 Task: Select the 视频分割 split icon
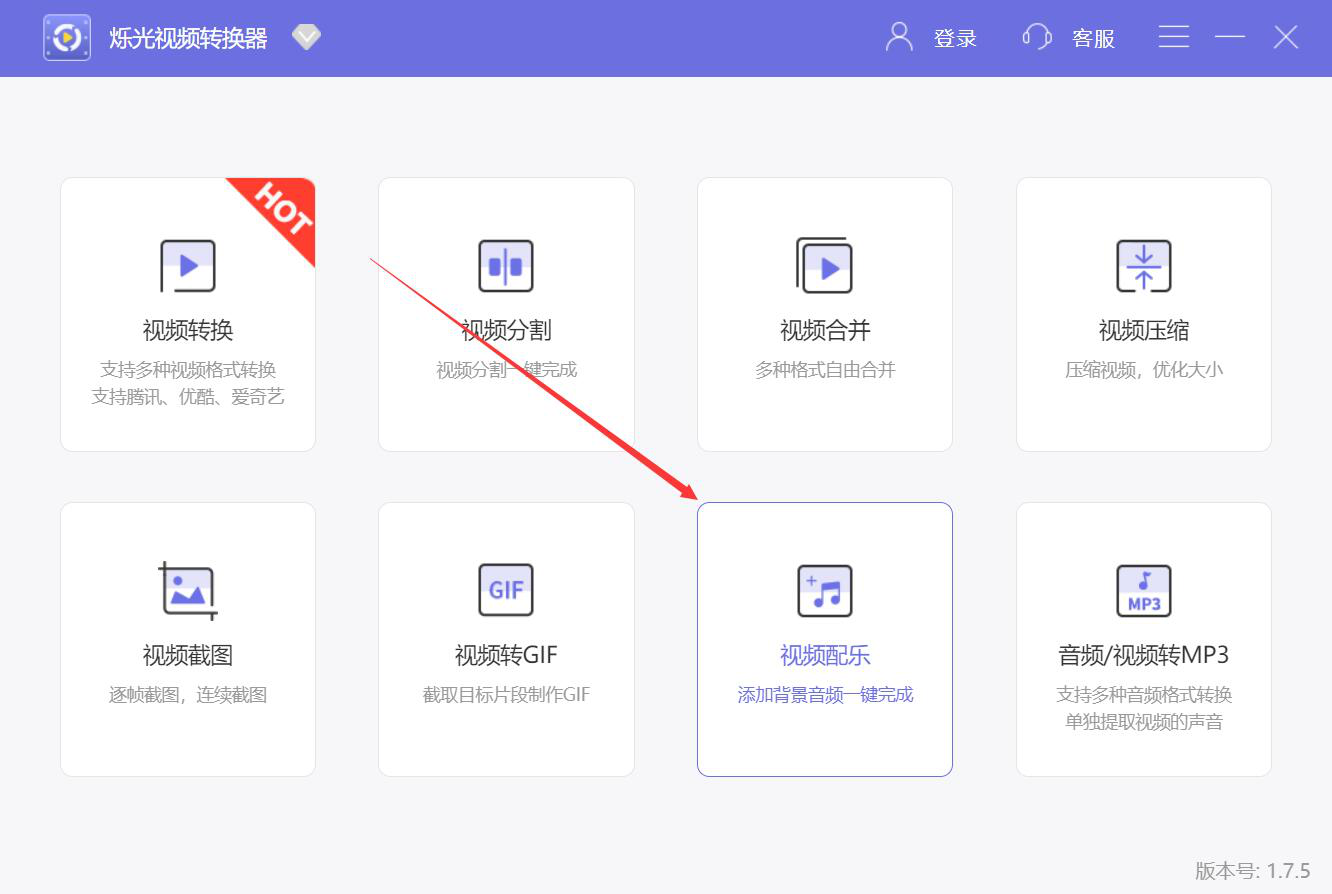[x=506, y=266]
